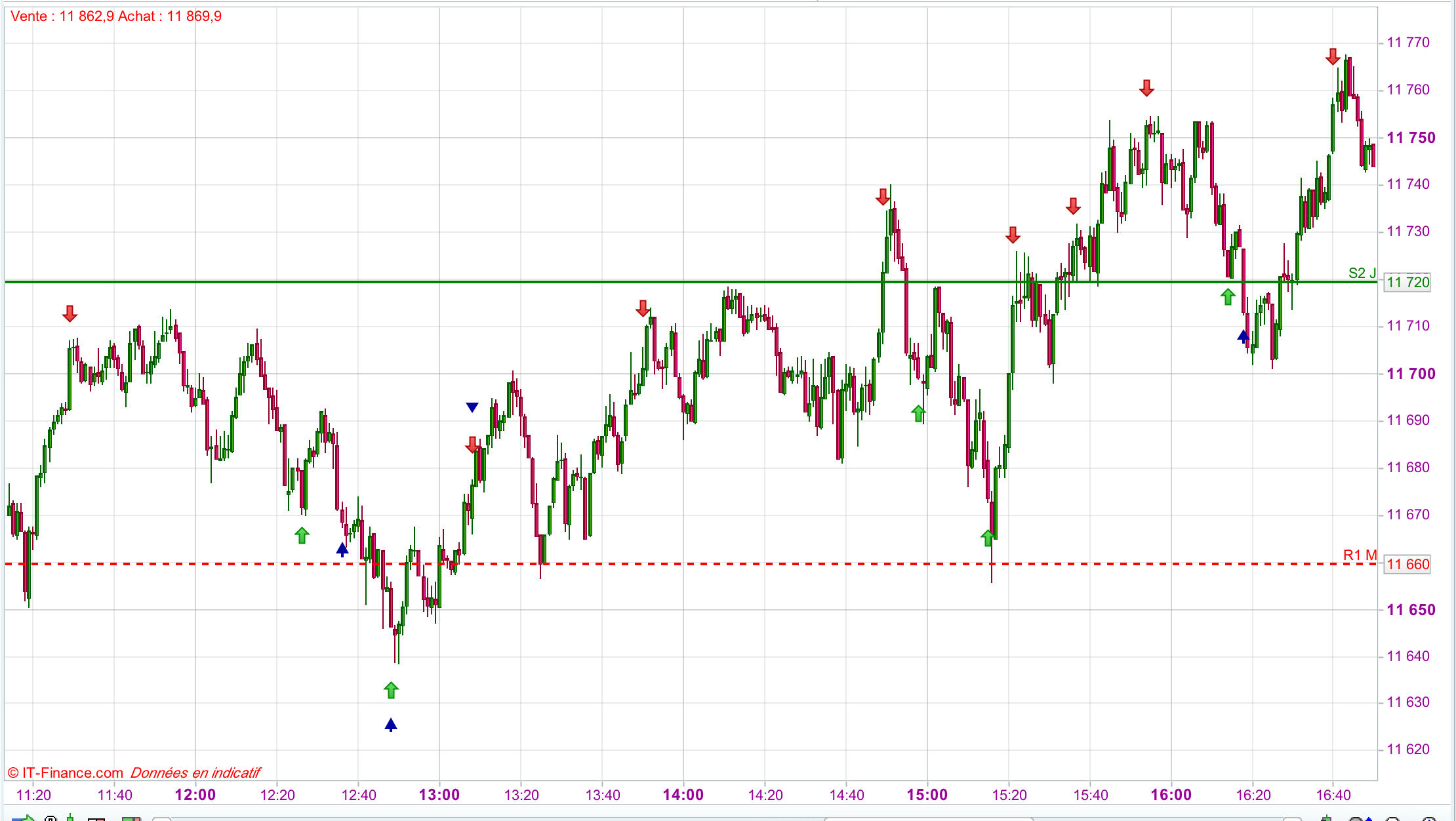Click the Vente / Achat price quote text
This screenshot has width=1456, height=821.
click(x=116, y=16)
